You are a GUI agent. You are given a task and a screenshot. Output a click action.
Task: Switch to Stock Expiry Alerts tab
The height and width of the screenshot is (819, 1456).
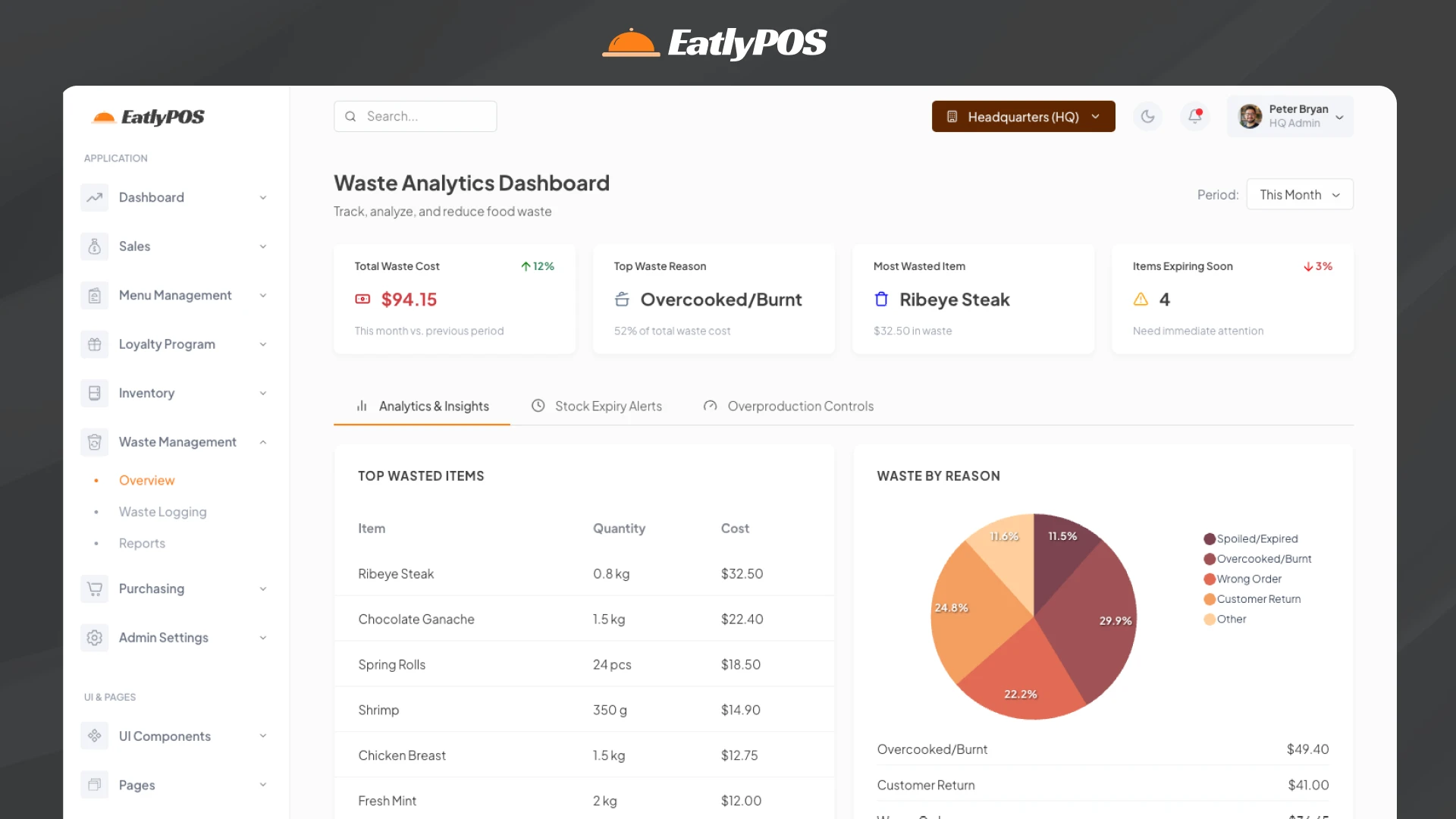tap(597, 406)
